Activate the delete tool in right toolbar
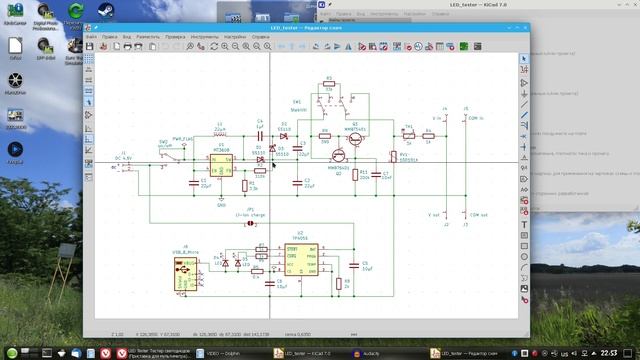The height and width of the screenshot is (360, 640). [x=524, y=300]
